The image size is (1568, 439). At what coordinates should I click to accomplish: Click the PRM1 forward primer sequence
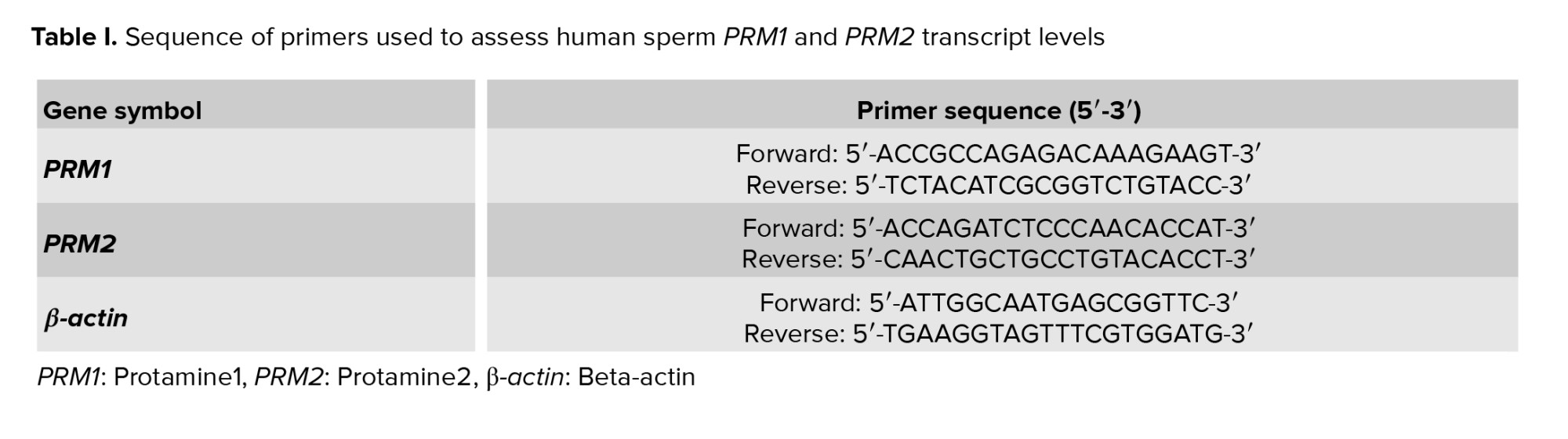[1052, 154]
